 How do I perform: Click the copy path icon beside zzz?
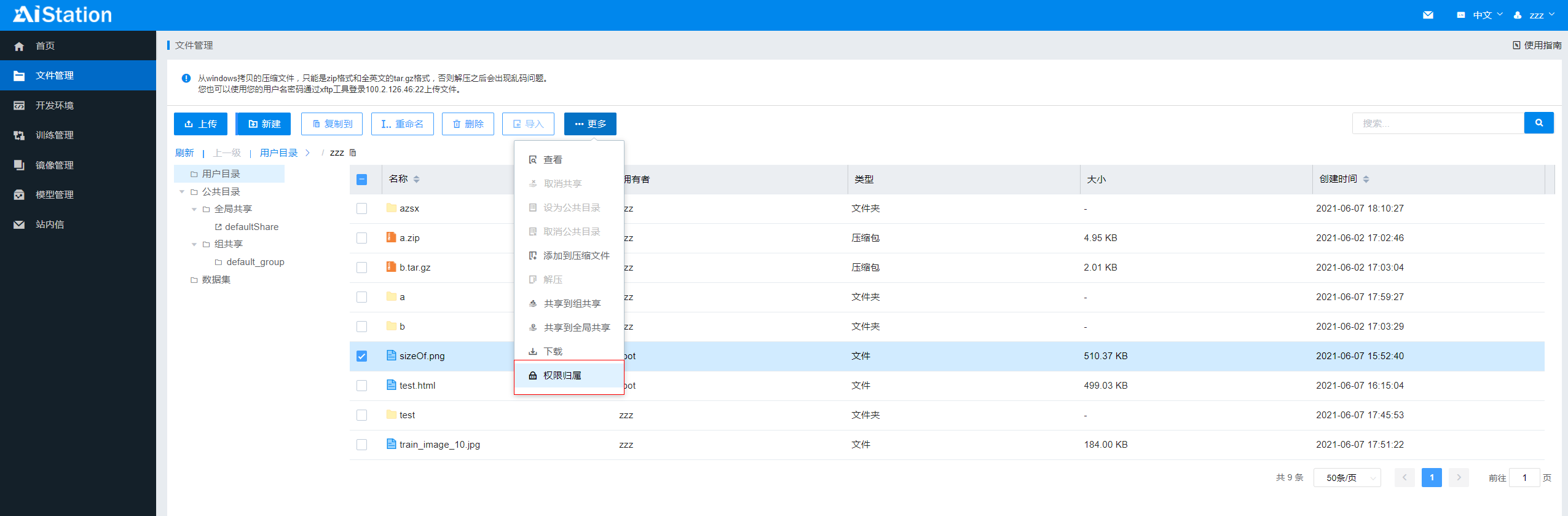353,153
